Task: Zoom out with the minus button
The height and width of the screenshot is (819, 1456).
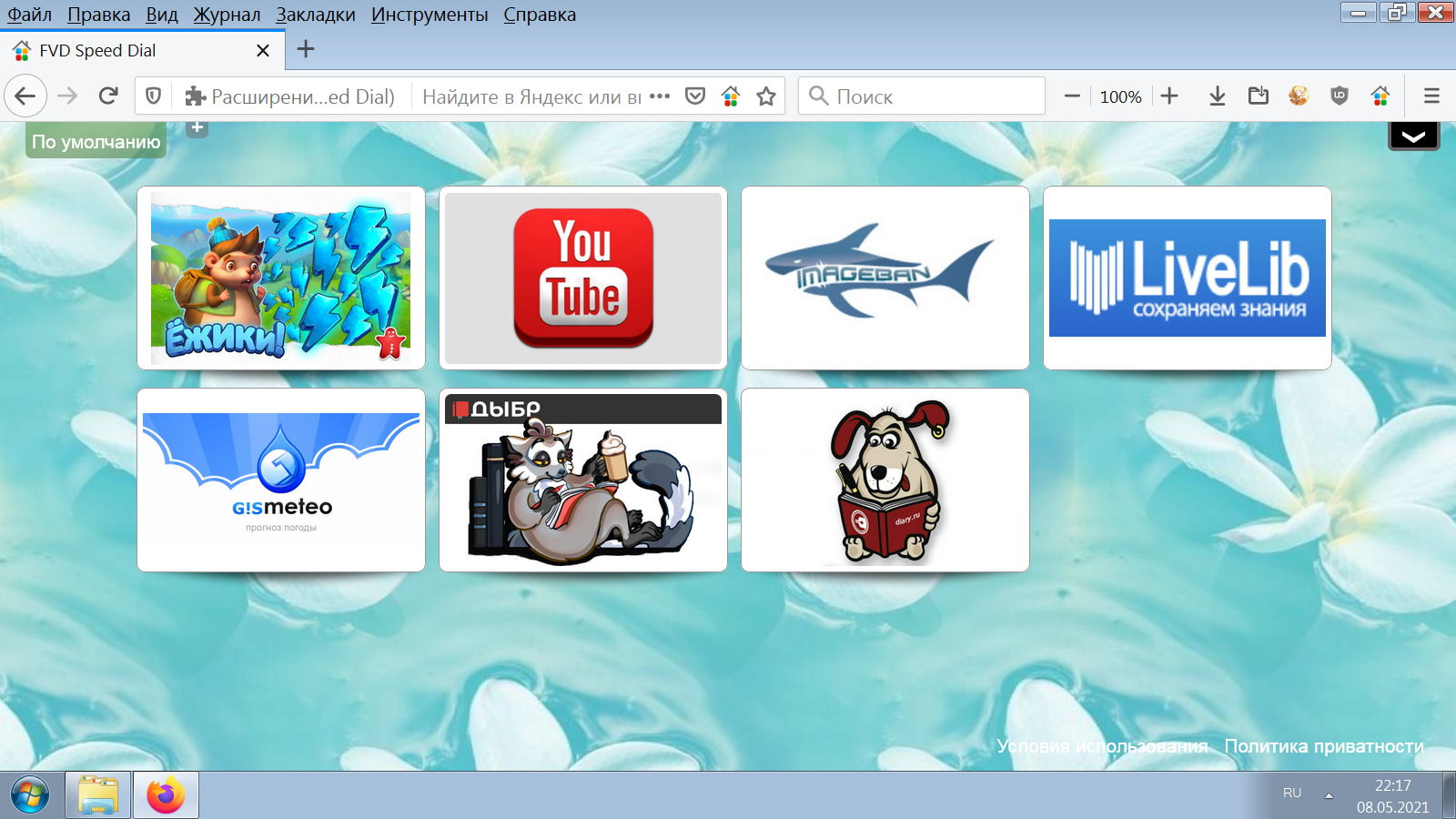Action: tap(1072, 96)
